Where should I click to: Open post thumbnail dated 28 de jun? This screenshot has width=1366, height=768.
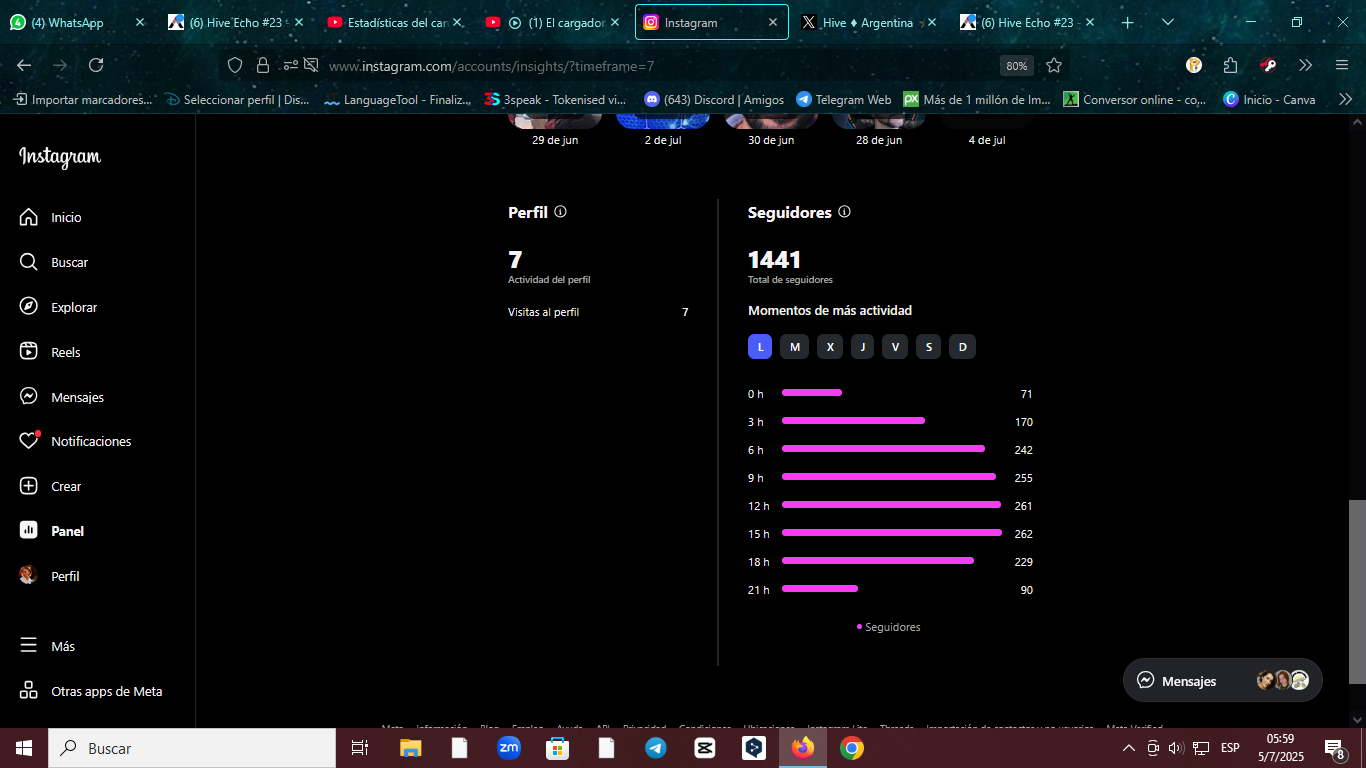[x=879, y=122]
